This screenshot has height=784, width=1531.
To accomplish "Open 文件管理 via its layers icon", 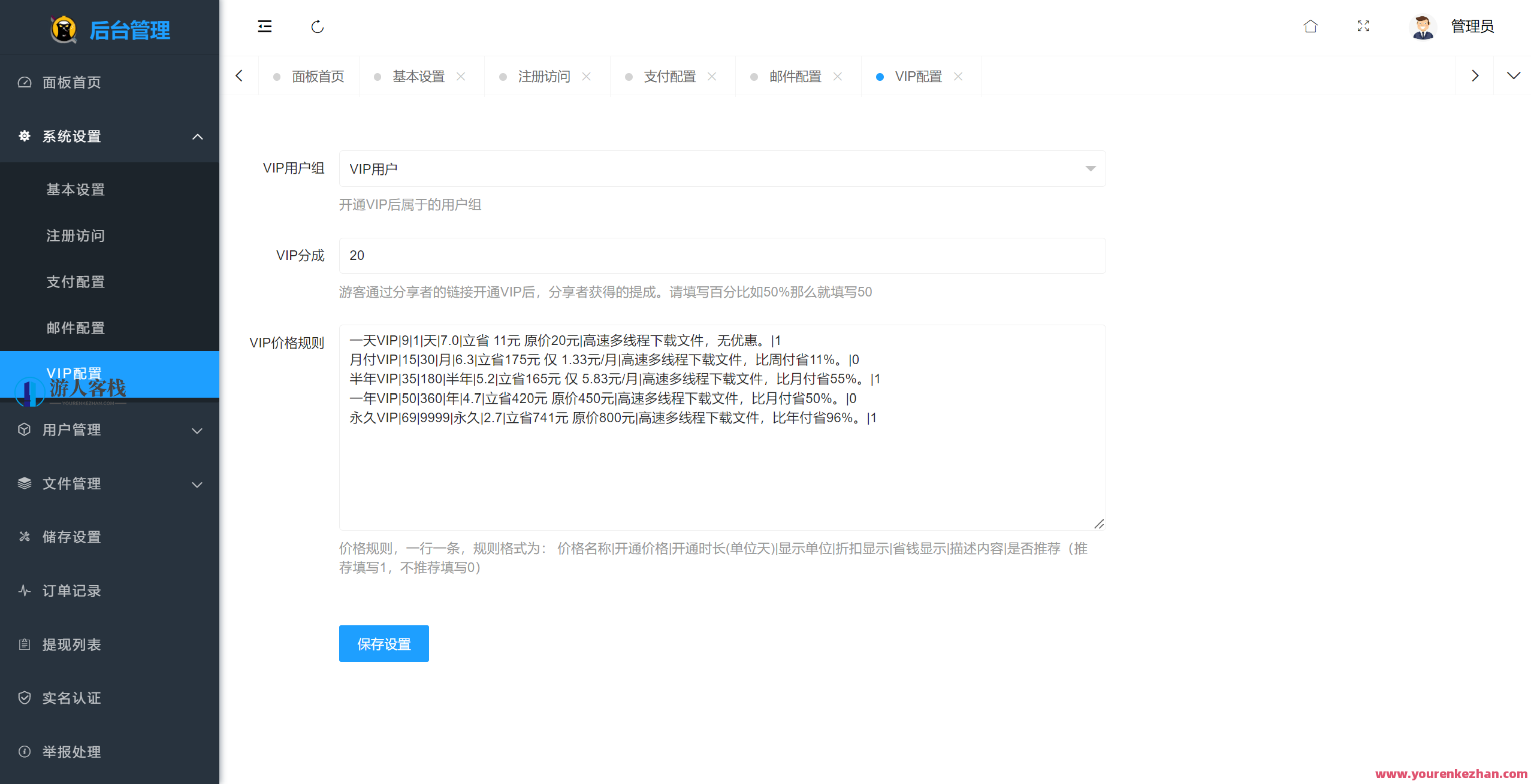I will tap(25, 483).
